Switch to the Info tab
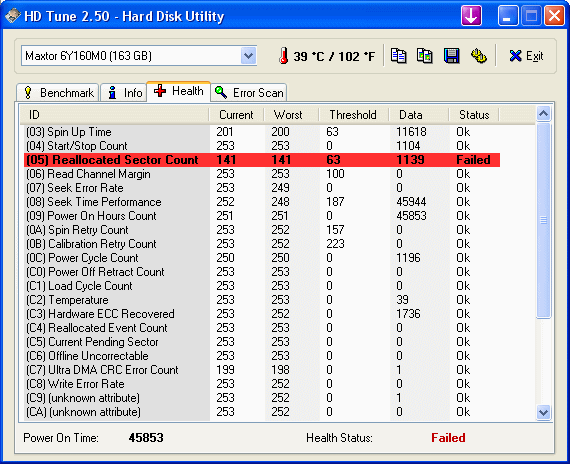The image size is (570, 464). pyautogui.click(x=124, y=93)
